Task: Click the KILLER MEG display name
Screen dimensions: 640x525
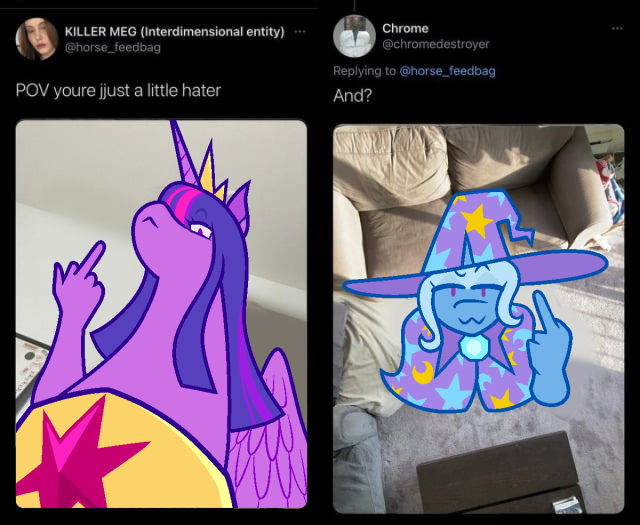Action: click(175, 31)
